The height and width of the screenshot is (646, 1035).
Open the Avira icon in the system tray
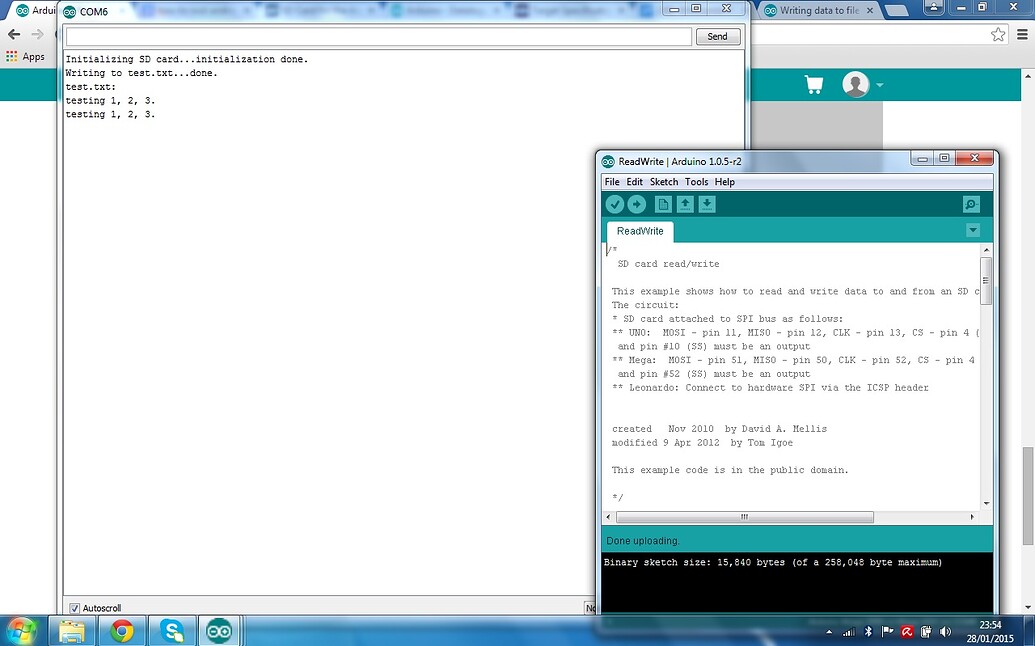click(x=907, y=631)
